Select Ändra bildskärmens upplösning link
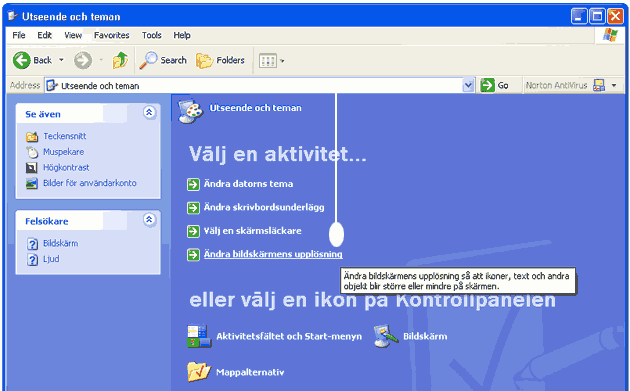Image resolution: width=630 pixels, height=391 pixels. 273,254
